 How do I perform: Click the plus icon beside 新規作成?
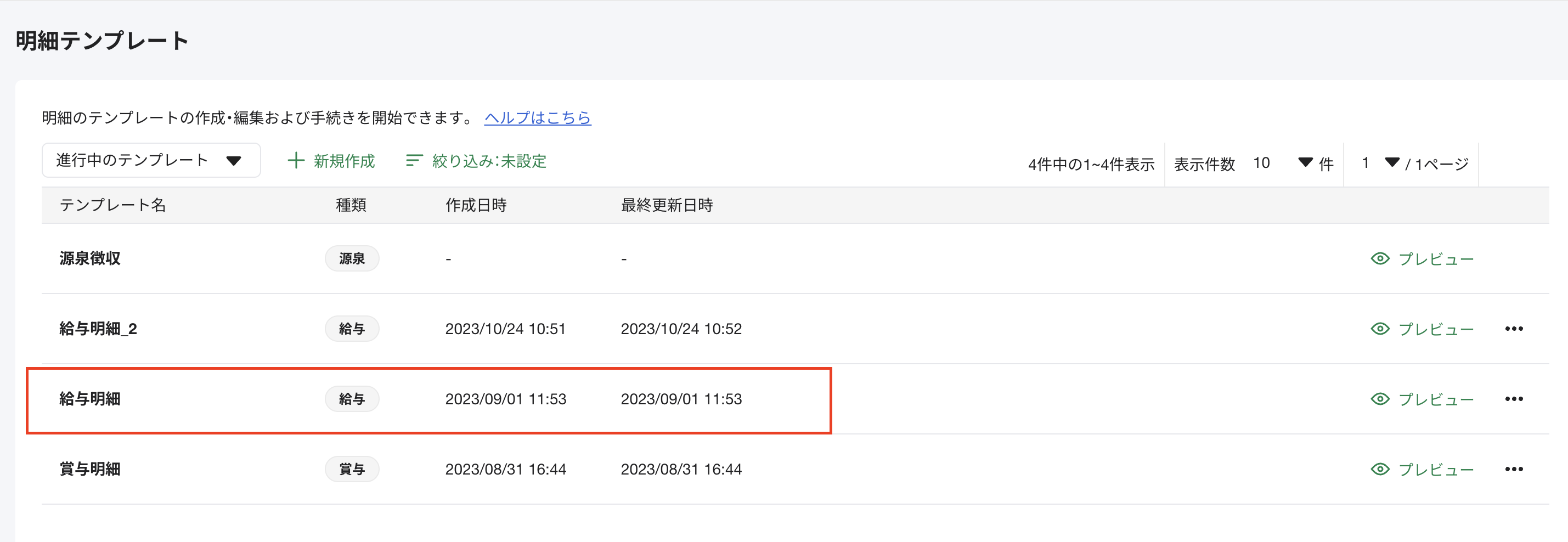click(296, 161)
